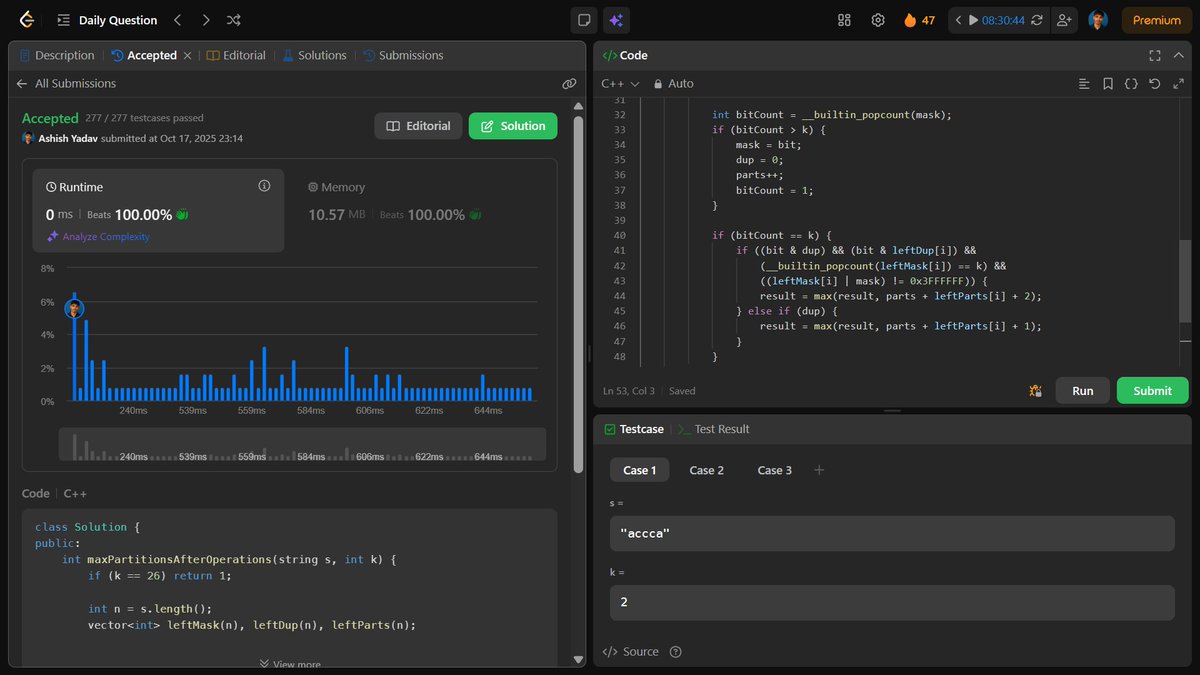Click the left panel vertical scrollbar
The image size is (1200, 675).
578,293
